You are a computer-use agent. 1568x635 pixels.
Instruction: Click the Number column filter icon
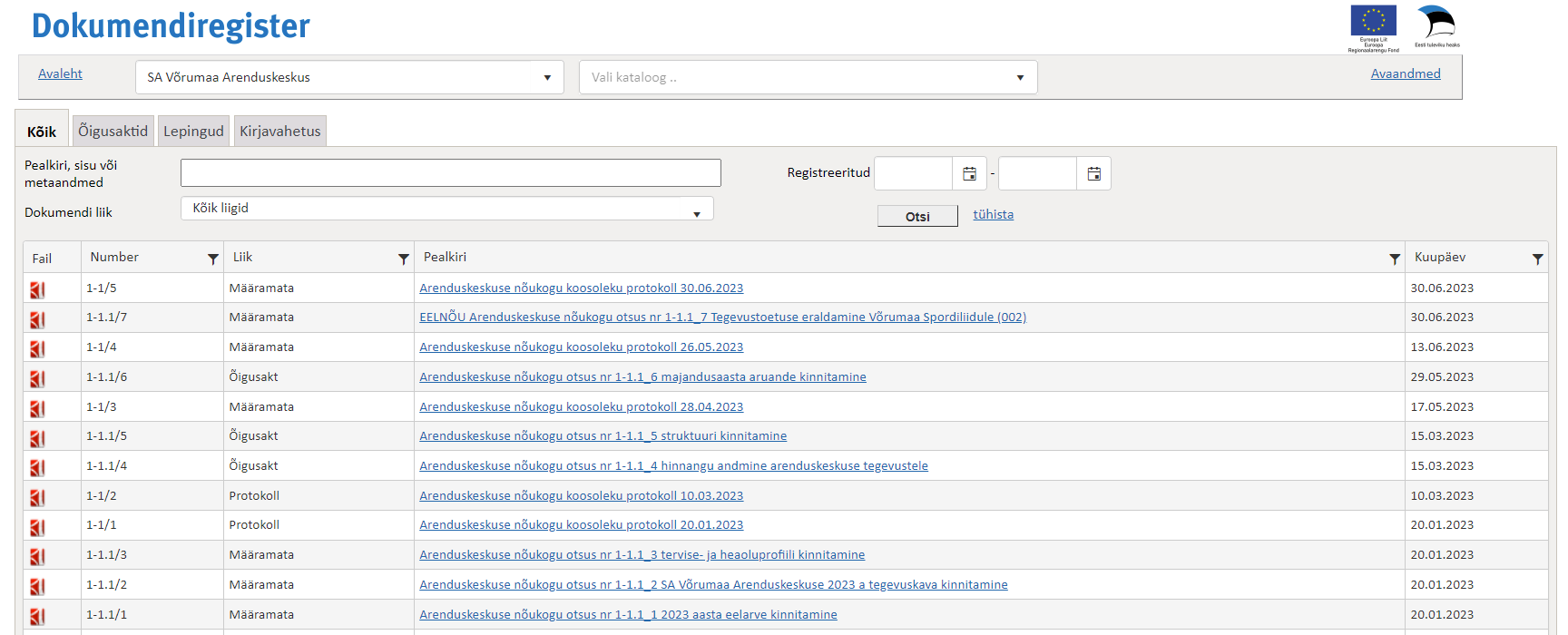click(x=213, y=259)
